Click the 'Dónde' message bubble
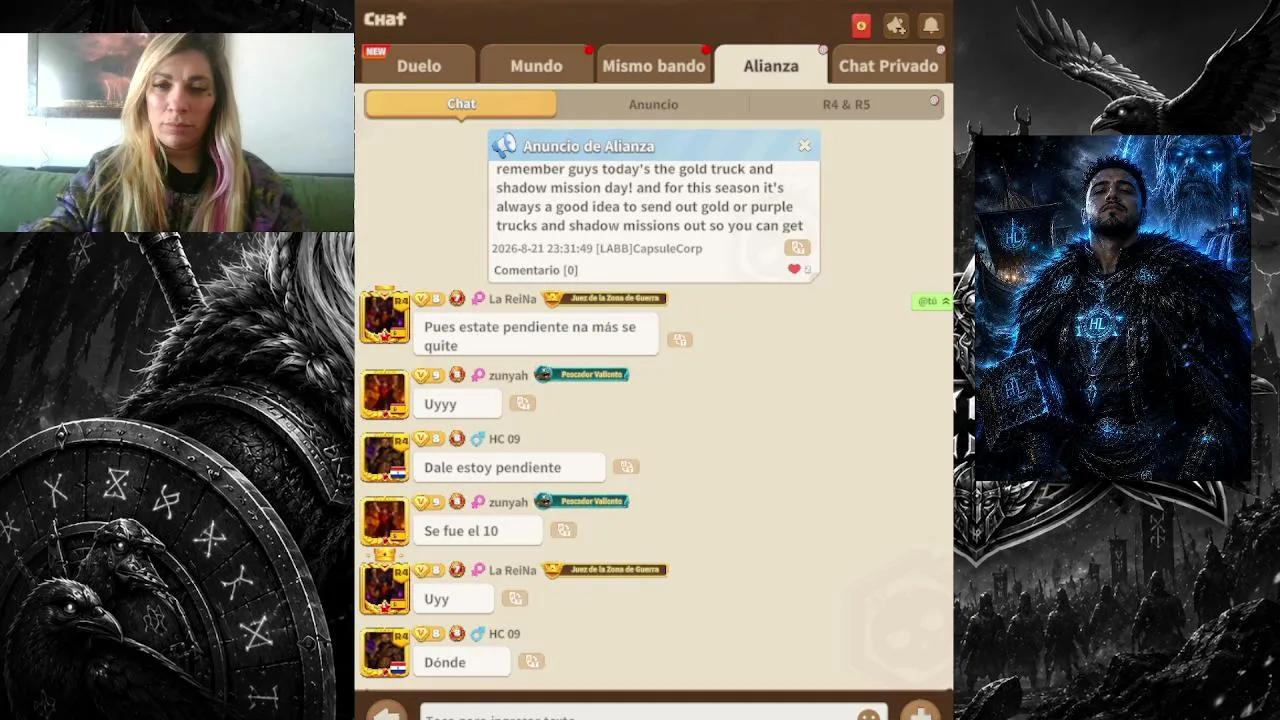Screen dimensions: 1280x720 coord(462,662)
